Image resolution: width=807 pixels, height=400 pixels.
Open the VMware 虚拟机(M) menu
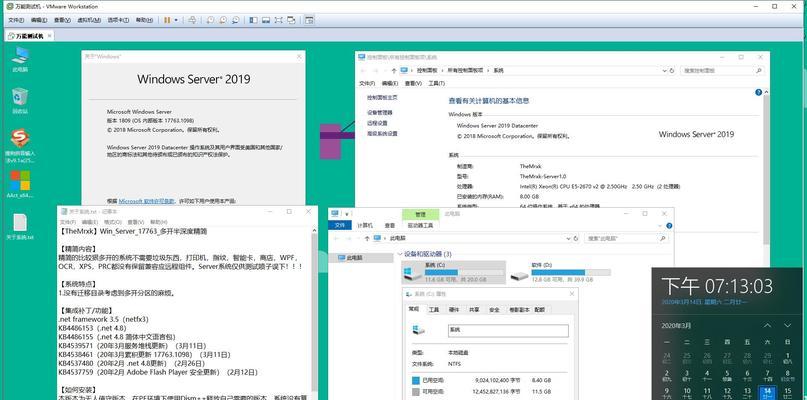[89, 20]
